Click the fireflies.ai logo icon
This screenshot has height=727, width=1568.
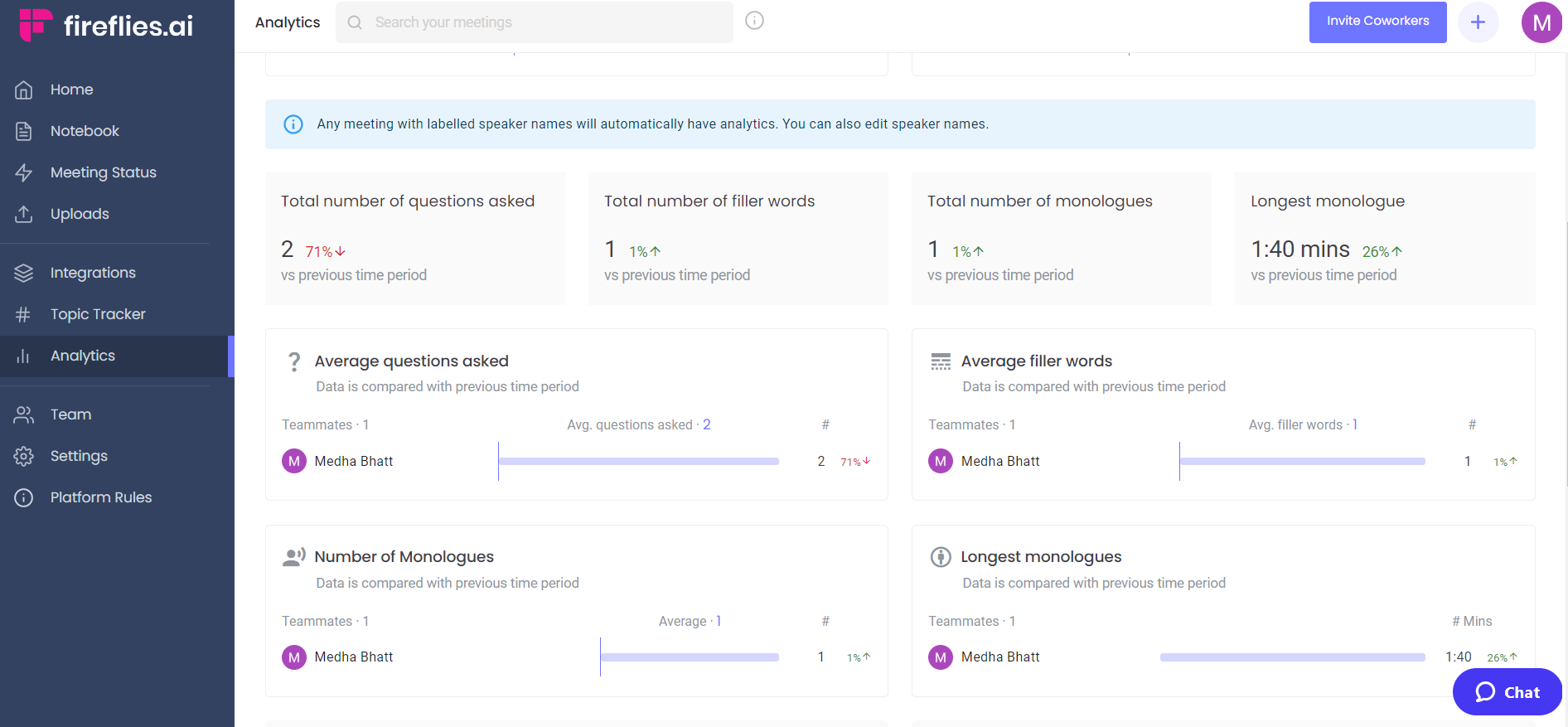pos(35,24)
